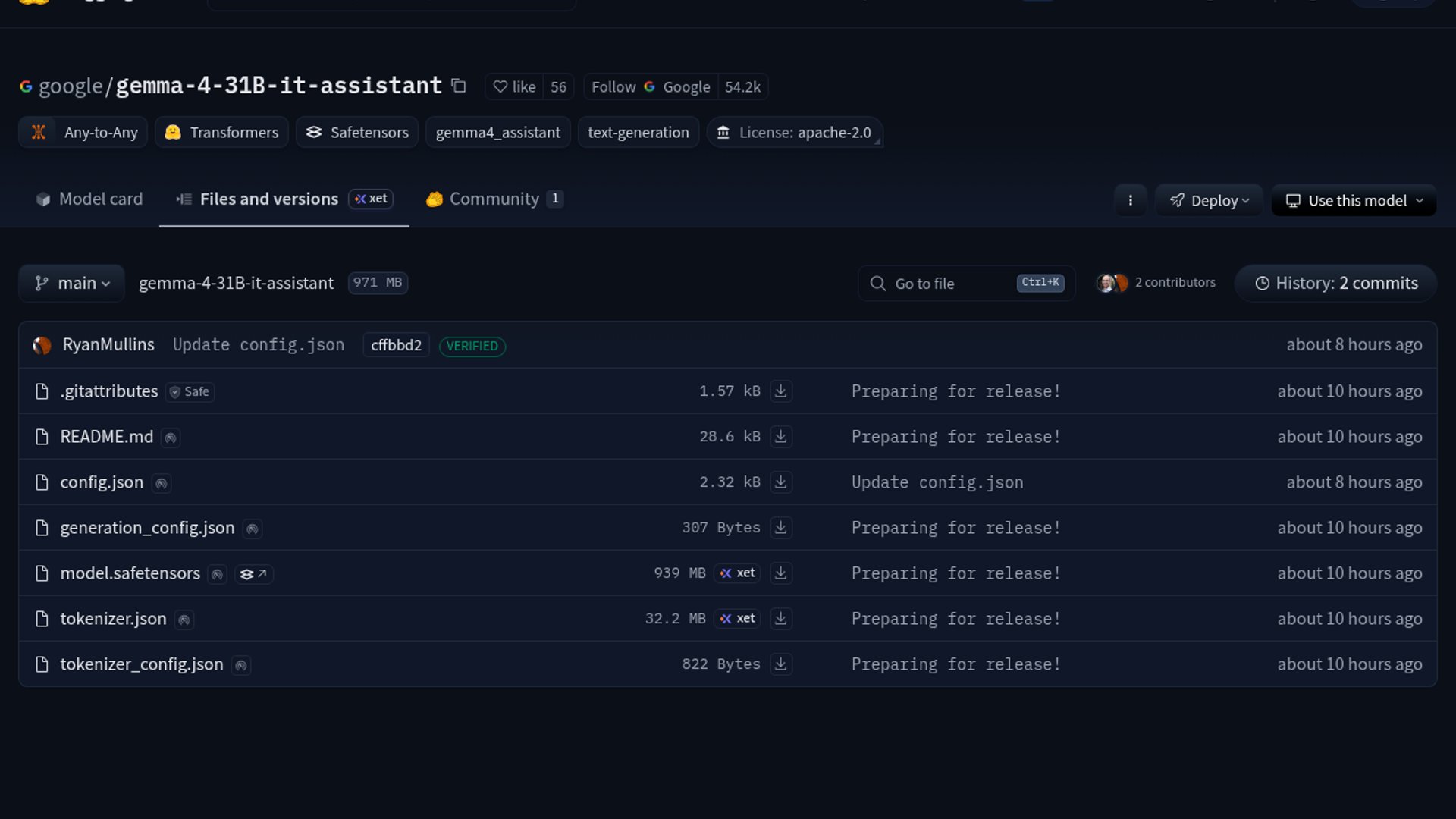Click the text-generation tag
Screen dimensions: 1456x819
click(639, 133)
